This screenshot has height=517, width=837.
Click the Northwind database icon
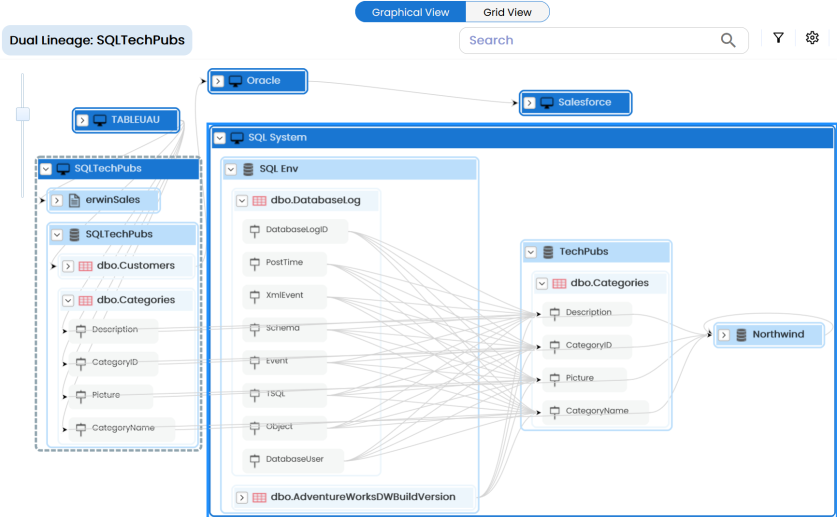(x=741, y=335)
